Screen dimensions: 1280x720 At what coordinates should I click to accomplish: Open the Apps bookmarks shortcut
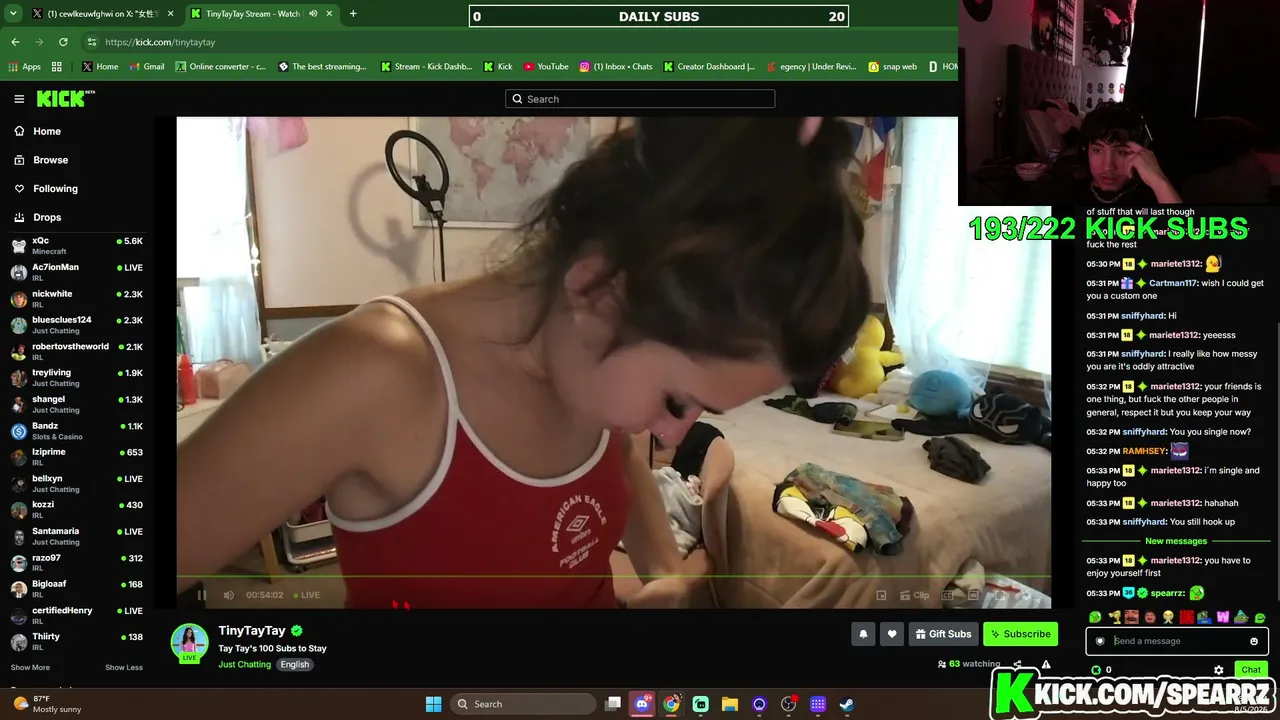25,67
